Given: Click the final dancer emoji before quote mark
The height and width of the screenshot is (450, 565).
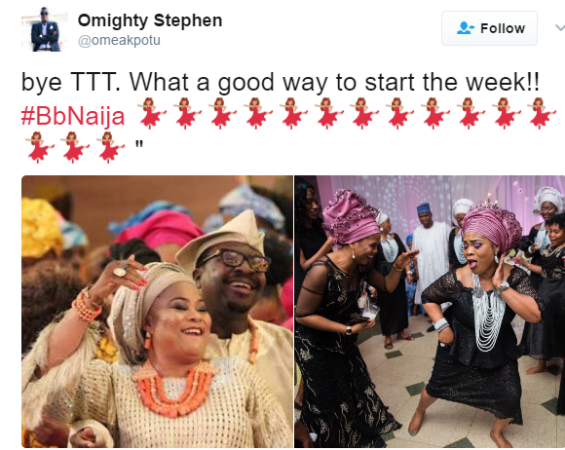Looking at the screenshot, I should pyautogui.click(x=110, y=147).
